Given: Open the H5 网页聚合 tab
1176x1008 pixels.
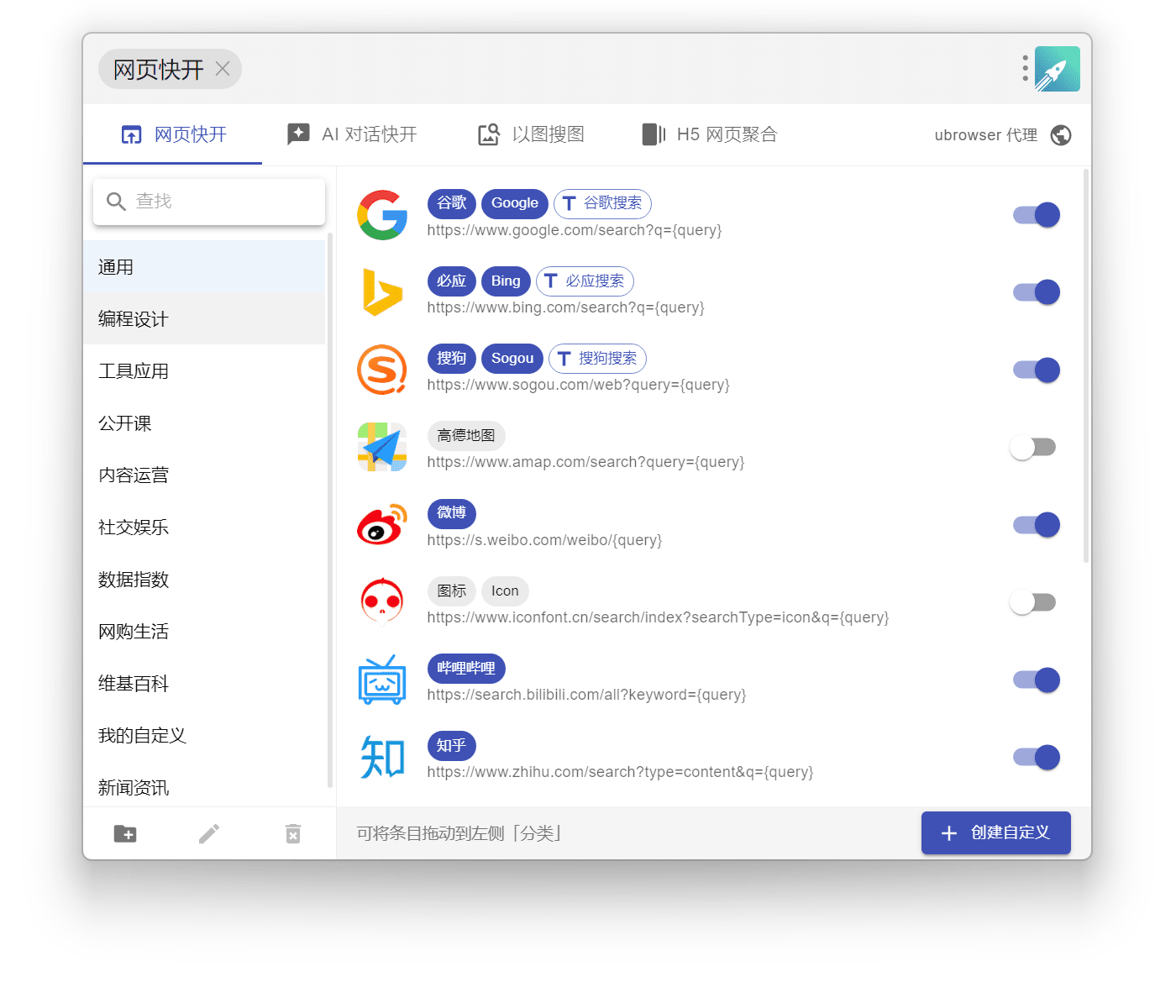Looking at the screenshot, I should (x=711, y=134).
